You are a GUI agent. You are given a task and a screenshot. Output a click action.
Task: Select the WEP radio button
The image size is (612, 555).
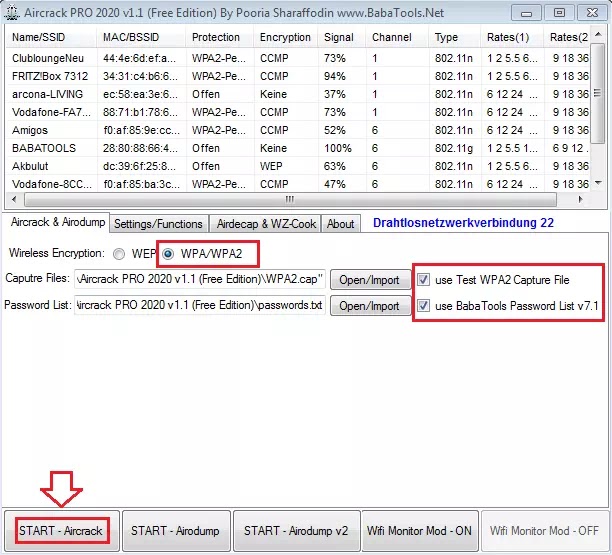[x=119, y=254]
